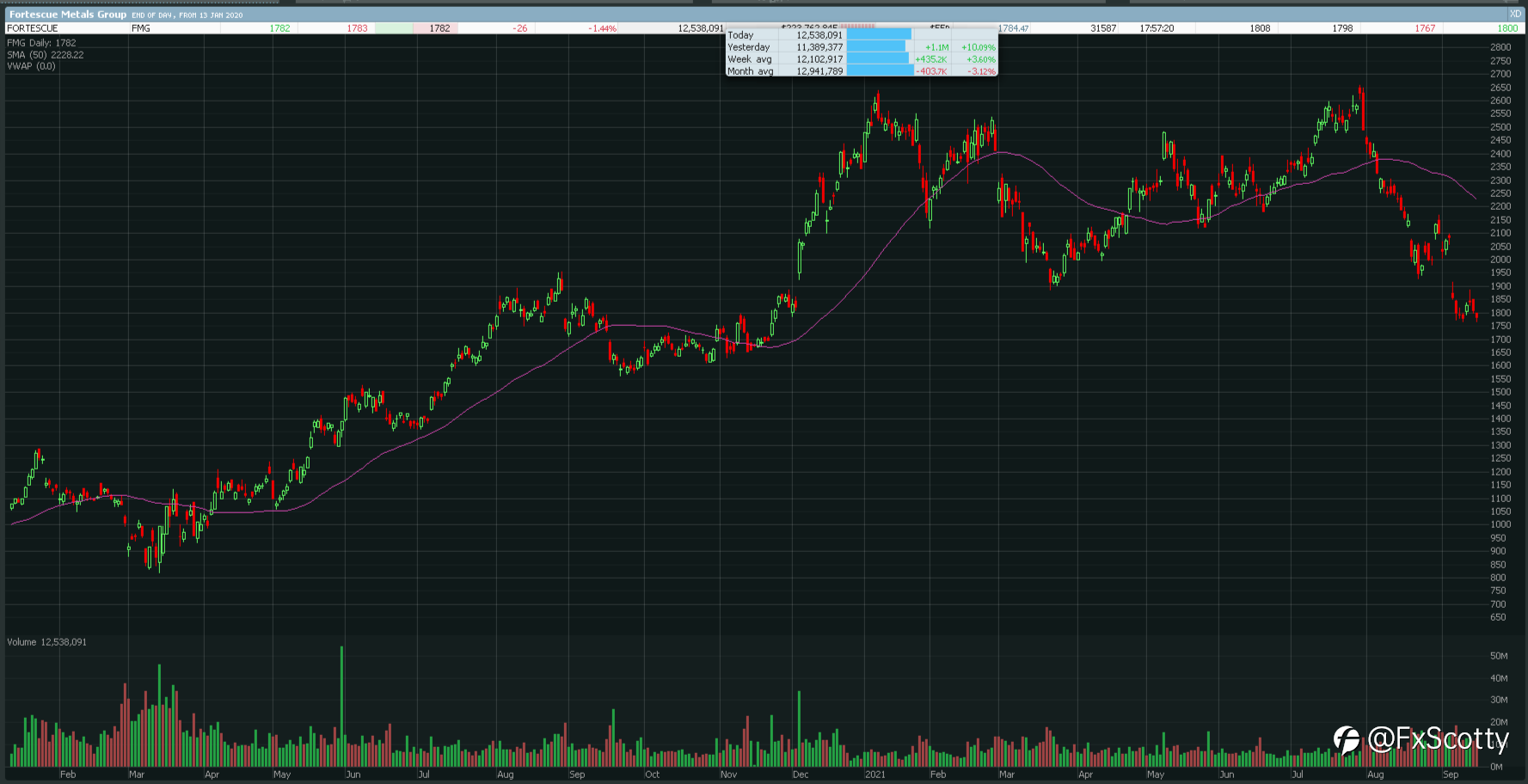The height and width of the screenshot is (784, 1528).
Task: Select the 'Week avg' row label
Action: coord(750,59)
